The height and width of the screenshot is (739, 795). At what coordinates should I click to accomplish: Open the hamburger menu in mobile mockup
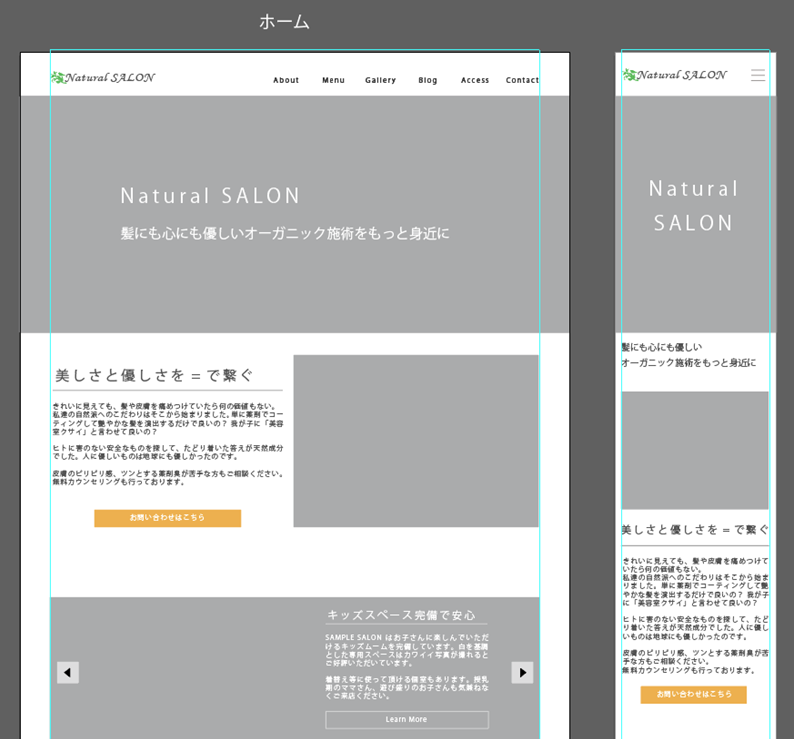coord(758,75)
